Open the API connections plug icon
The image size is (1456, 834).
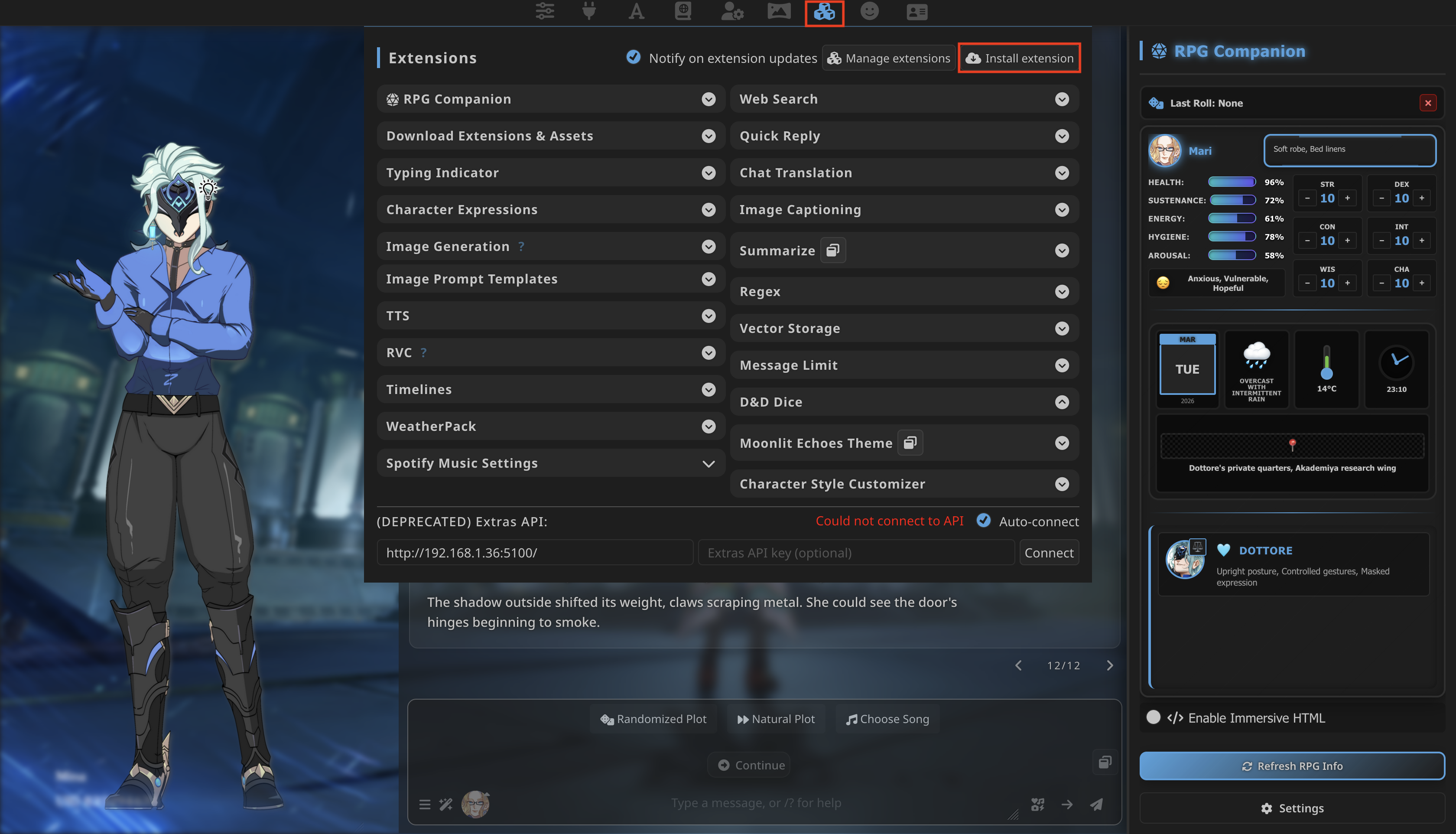point(588,11)
